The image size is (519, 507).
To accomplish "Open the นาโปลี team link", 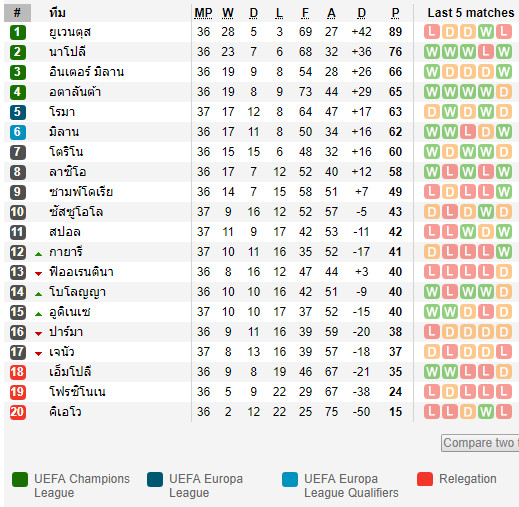I will pyautogui.click(x=68, y=52).
